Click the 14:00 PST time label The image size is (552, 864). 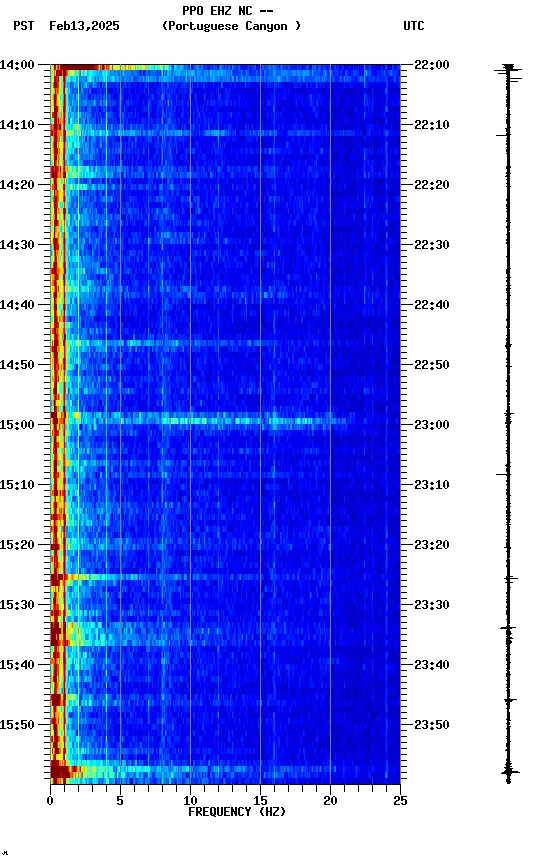click(17, 65)
